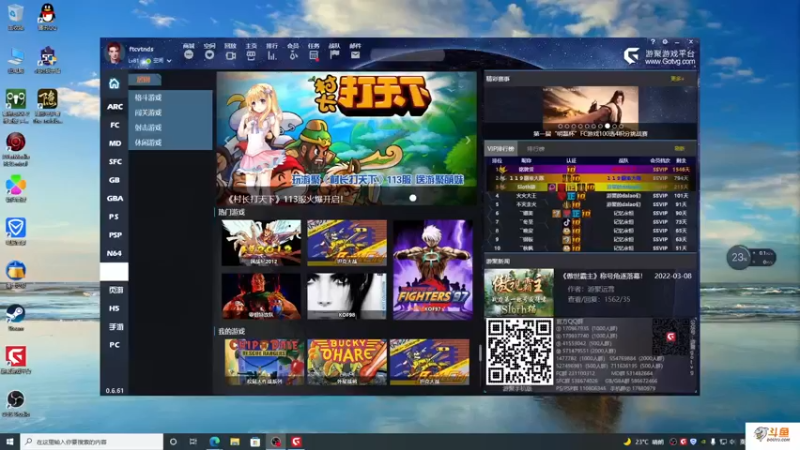The height and width of the screenshot is (450, 800).
Task: Open the QQ penguin desktop icon
Action: (x=47, y=17)
